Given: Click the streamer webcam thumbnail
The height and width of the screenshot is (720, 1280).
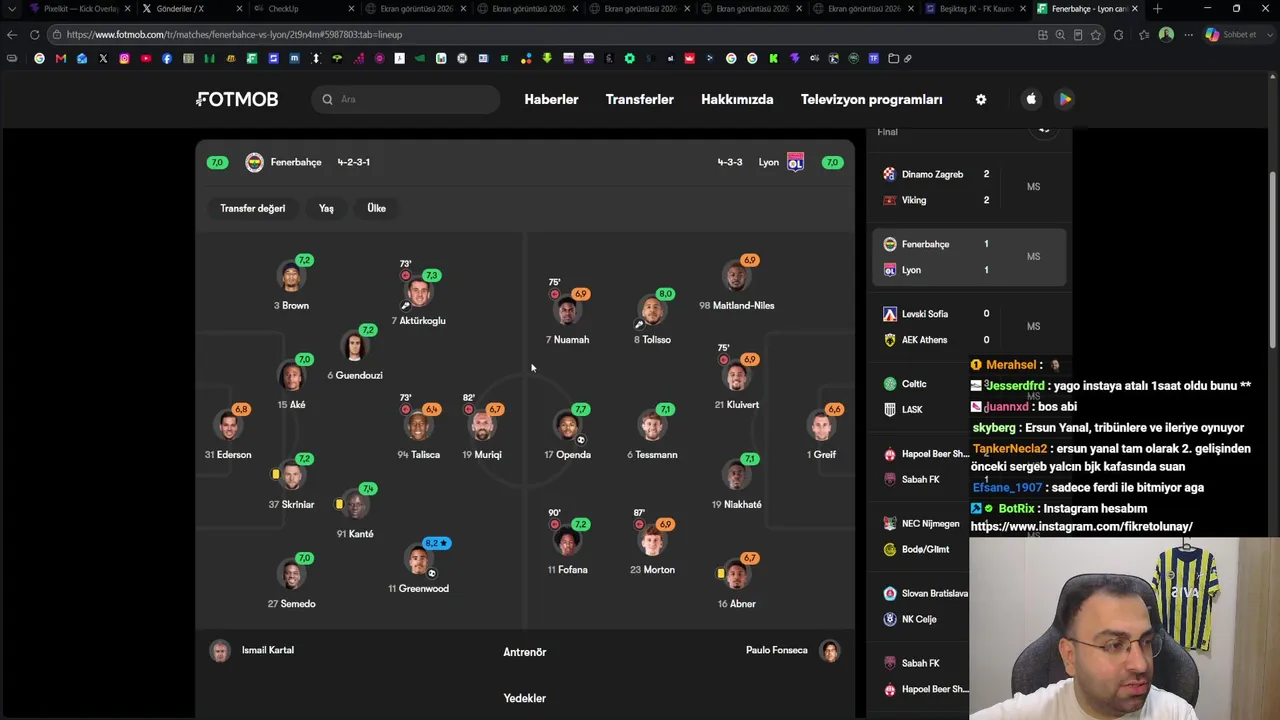Looking at the screenshot, I should point(1124,628).
